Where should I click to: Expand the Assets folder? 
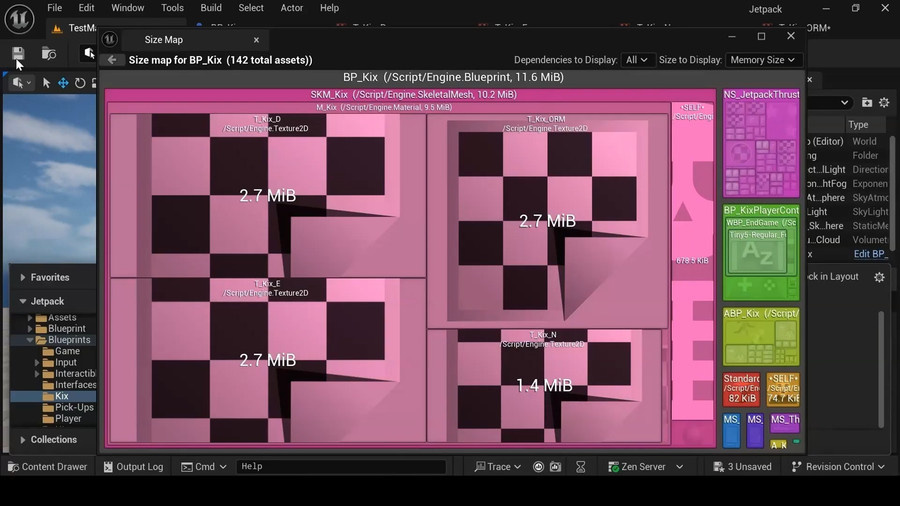[30, 317]
